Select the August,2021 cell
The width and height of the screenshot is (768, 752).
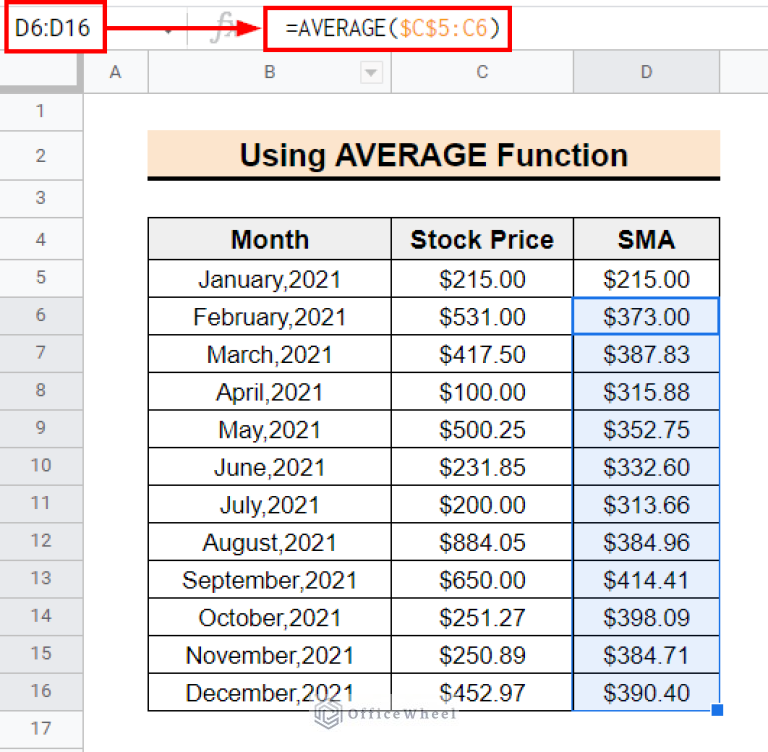tap(269, 542)
